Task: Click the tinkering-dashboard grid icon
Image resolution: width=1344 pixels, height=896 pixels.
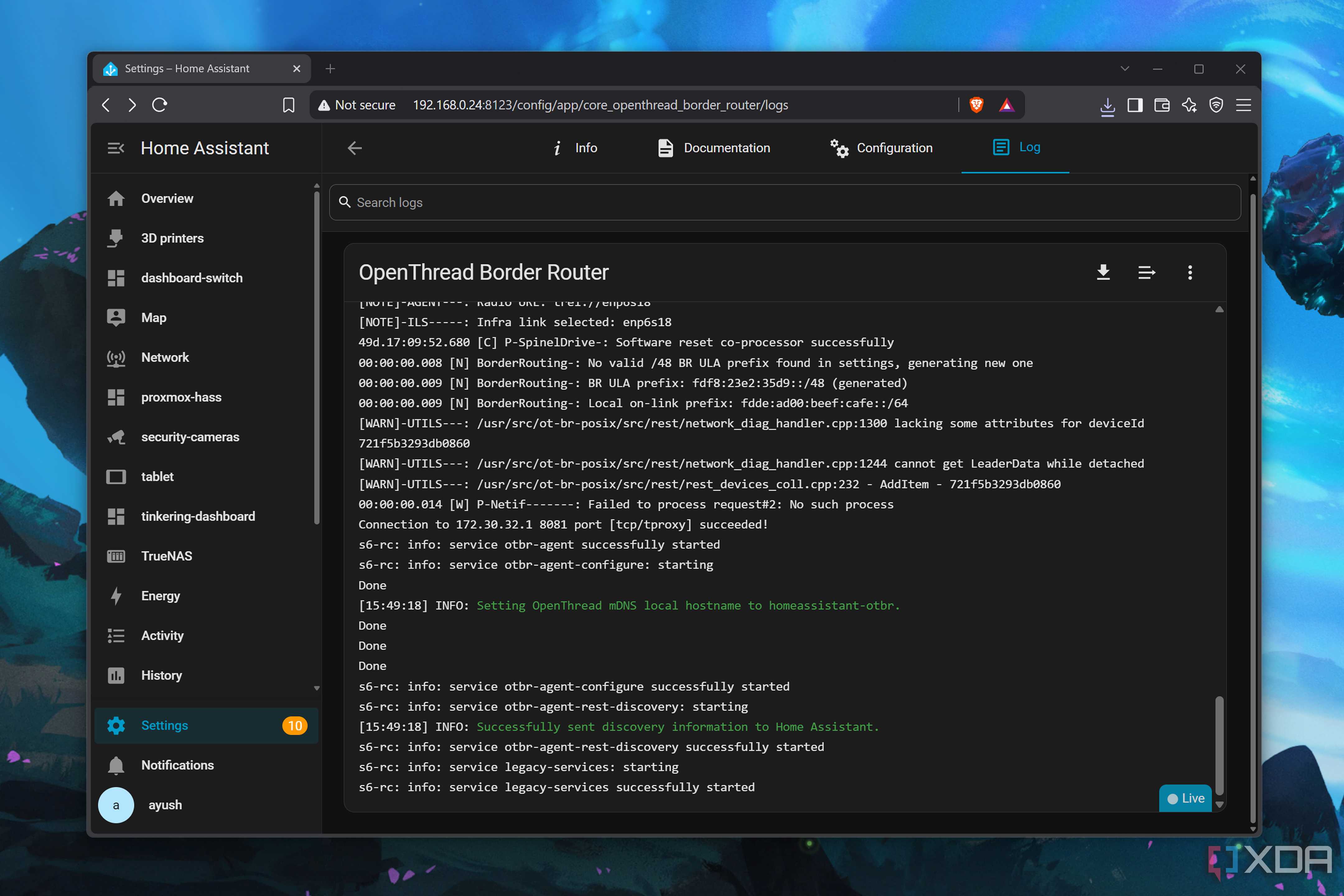Action: 116,516
